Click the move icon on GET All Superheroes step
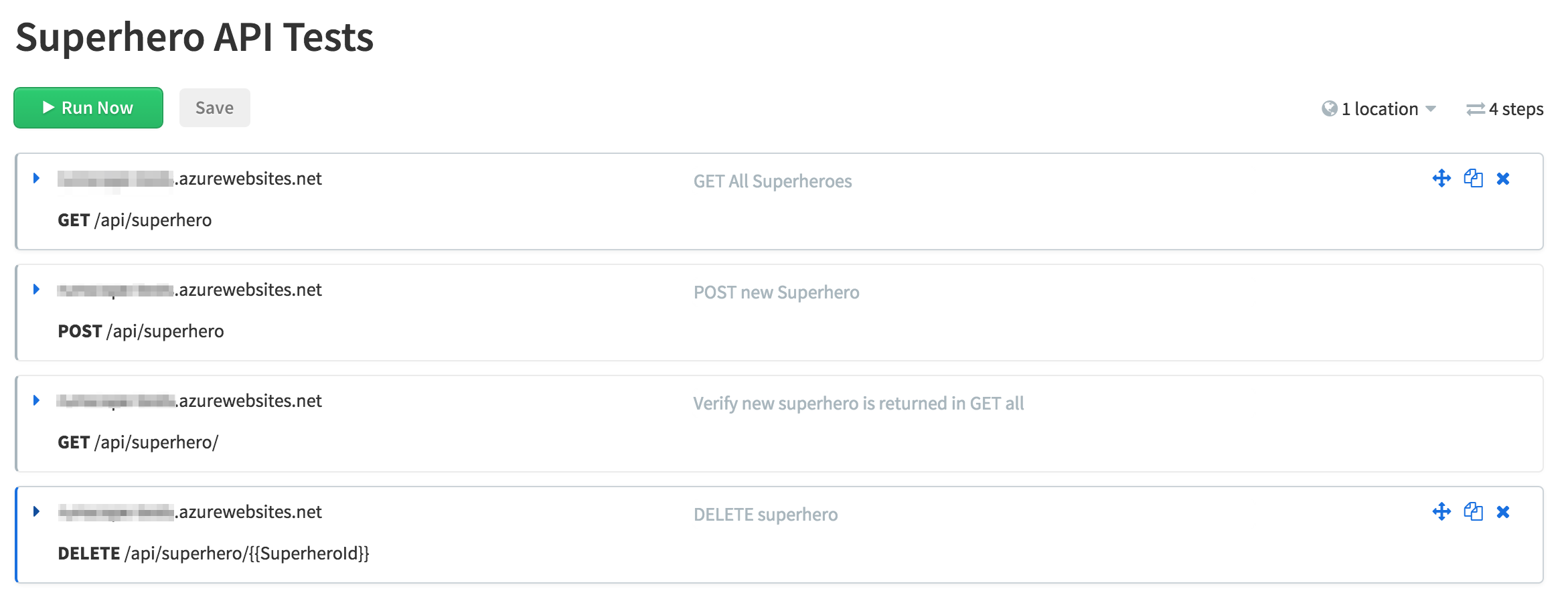This screenshot has width=1568, height=601. point(1441,178)
